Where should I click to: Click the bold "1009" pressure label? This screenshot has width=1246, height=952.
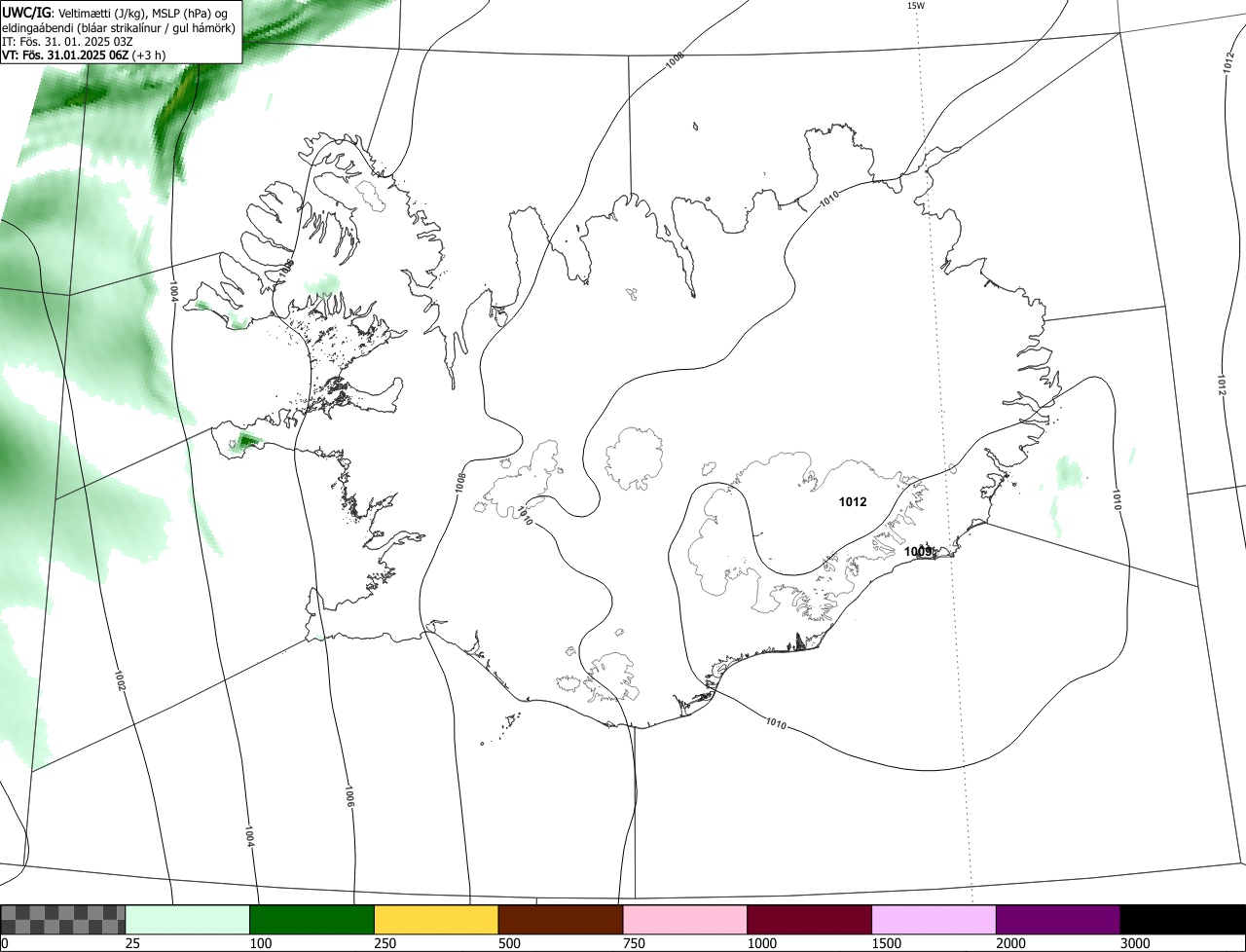(918, 552)
